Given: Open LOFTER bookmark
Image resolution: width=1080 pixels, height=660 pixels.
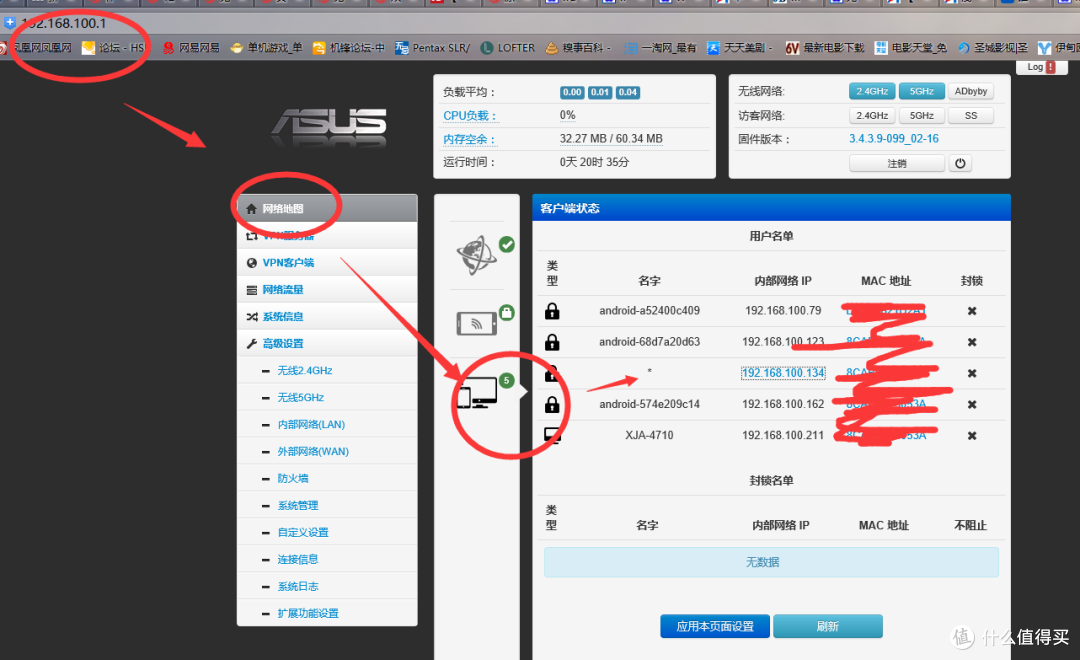Looking at the screenshot, I should point(508,48).
